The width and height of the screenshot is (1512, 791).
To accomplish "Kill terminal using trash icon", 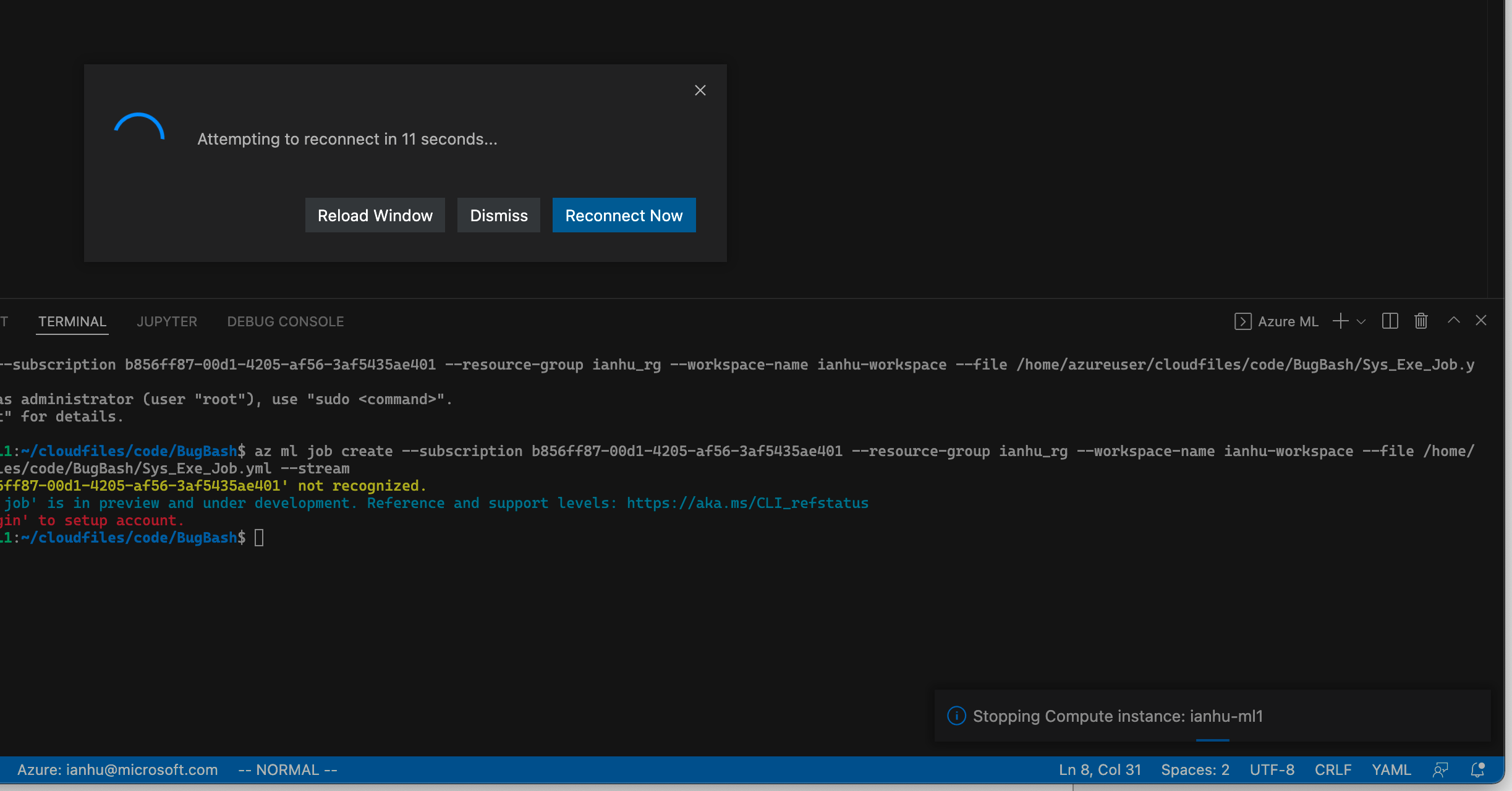I will click(1421, 321).
